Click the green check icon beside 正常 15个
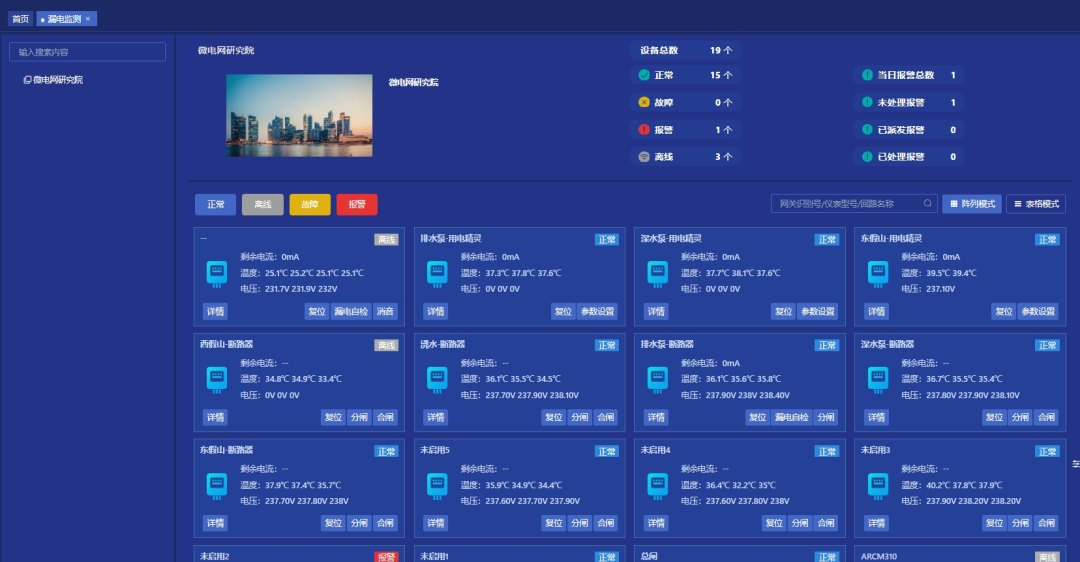The height and width of the screenshot is (562, 1080). 644,75
